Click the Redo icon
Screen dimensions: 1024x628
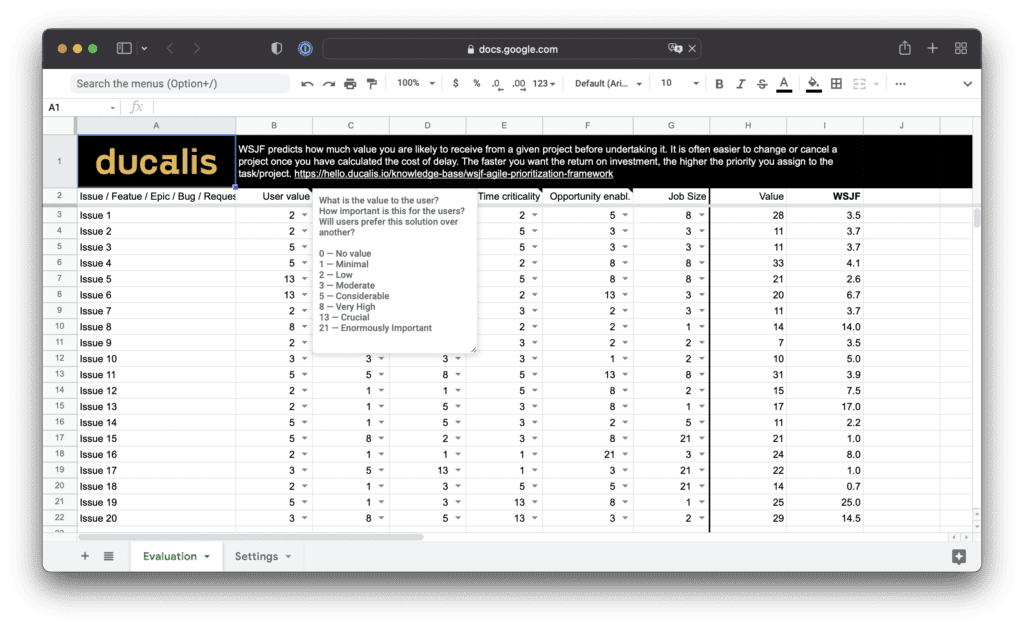pos(328,83)
